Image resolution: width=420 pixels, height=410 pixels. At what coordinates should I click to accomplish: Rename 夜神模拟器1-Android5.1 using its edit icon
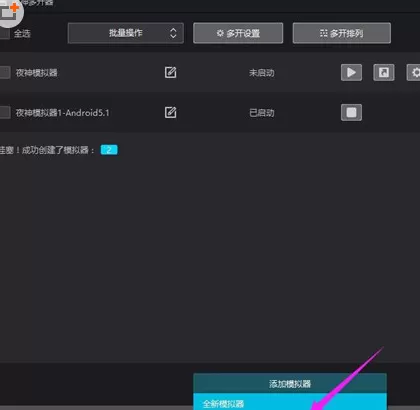tap(170, 112)
